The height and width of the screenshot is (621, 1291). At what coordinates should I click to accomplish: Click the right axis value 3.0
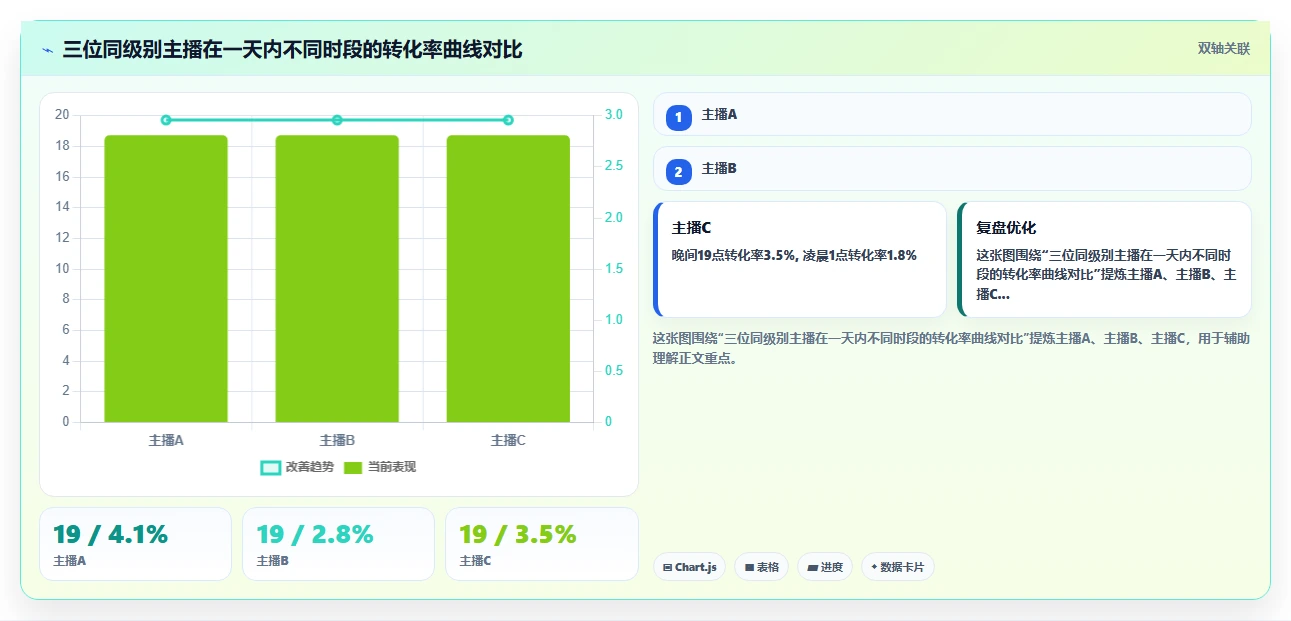[x=614, y=115]
